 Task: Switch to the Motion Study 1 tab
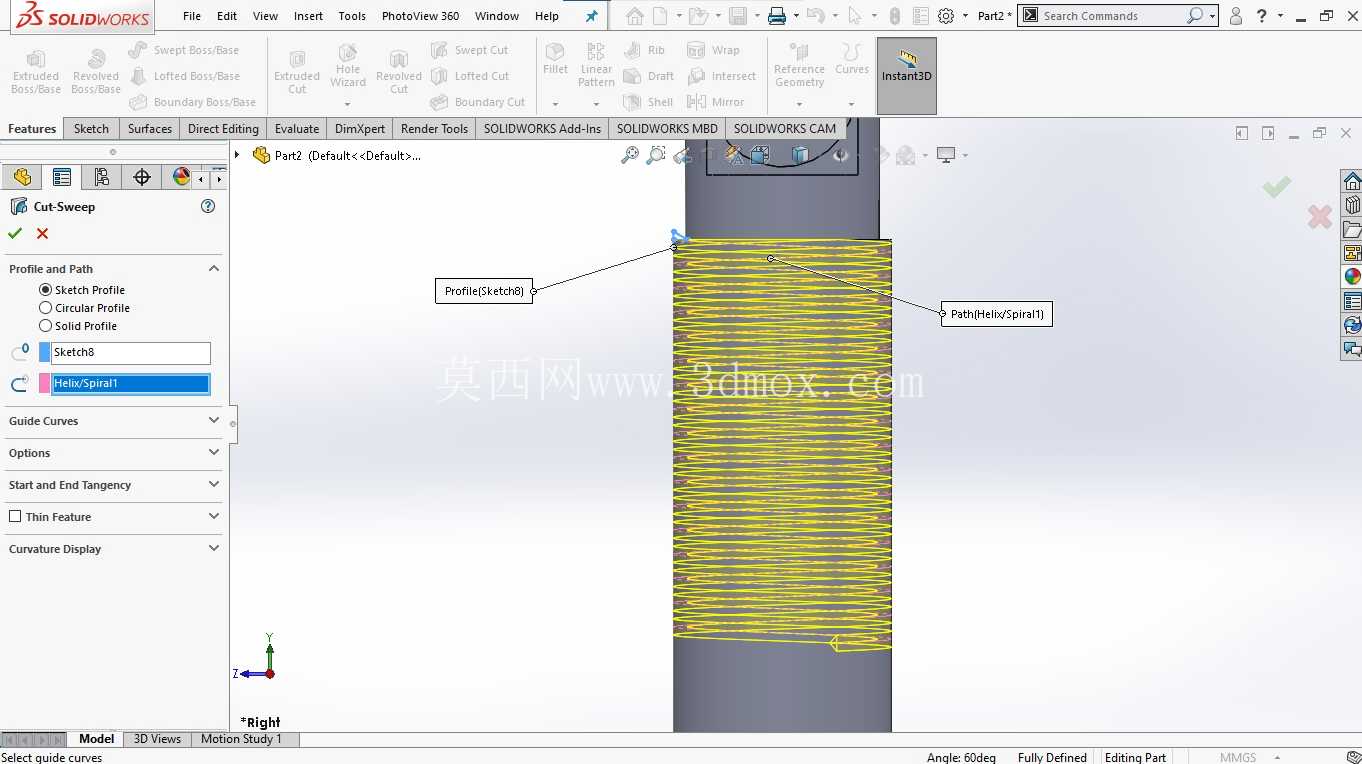click(x=241, y=739)
